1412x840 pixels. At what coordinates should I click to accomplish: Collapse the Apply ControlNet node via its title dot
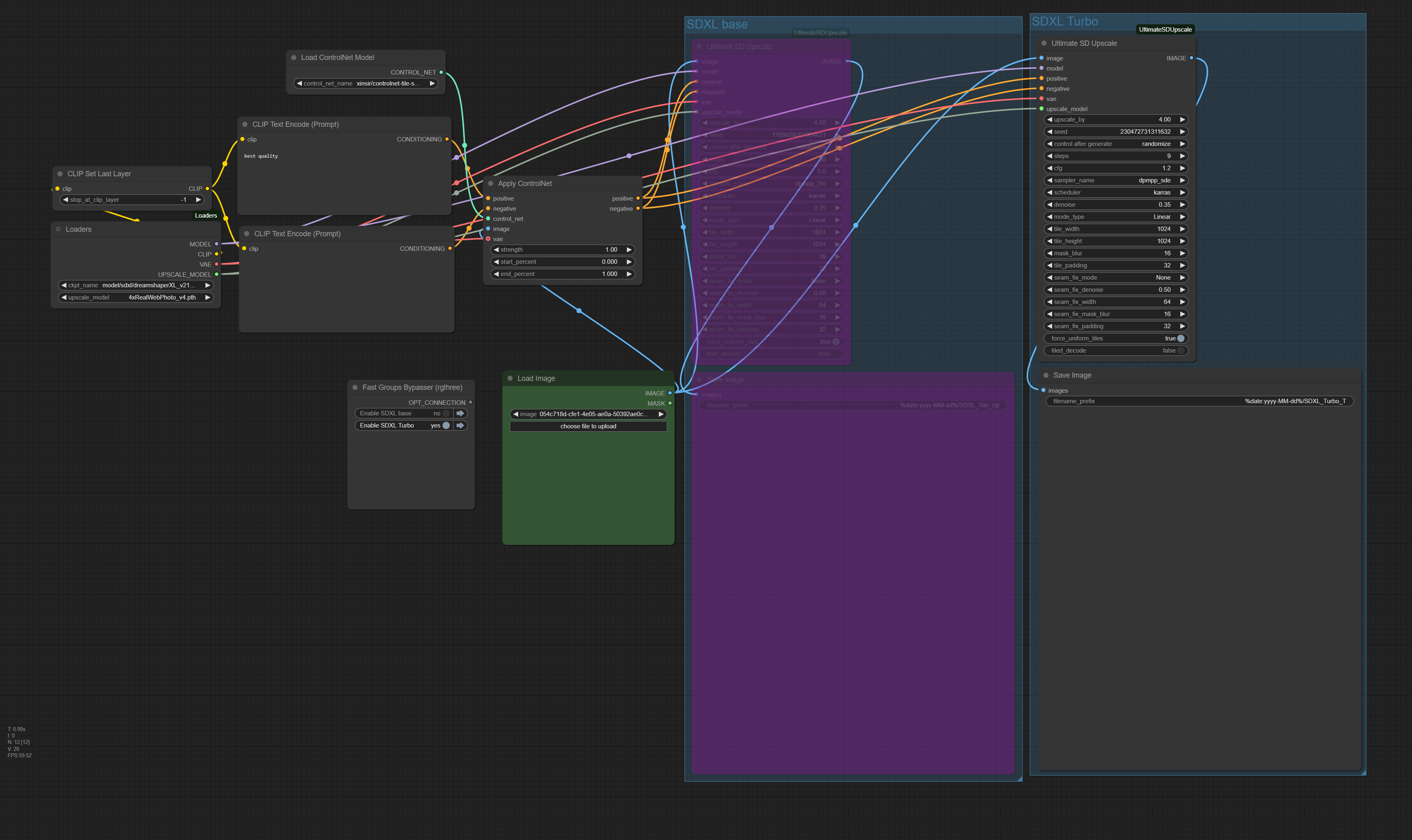490,184
